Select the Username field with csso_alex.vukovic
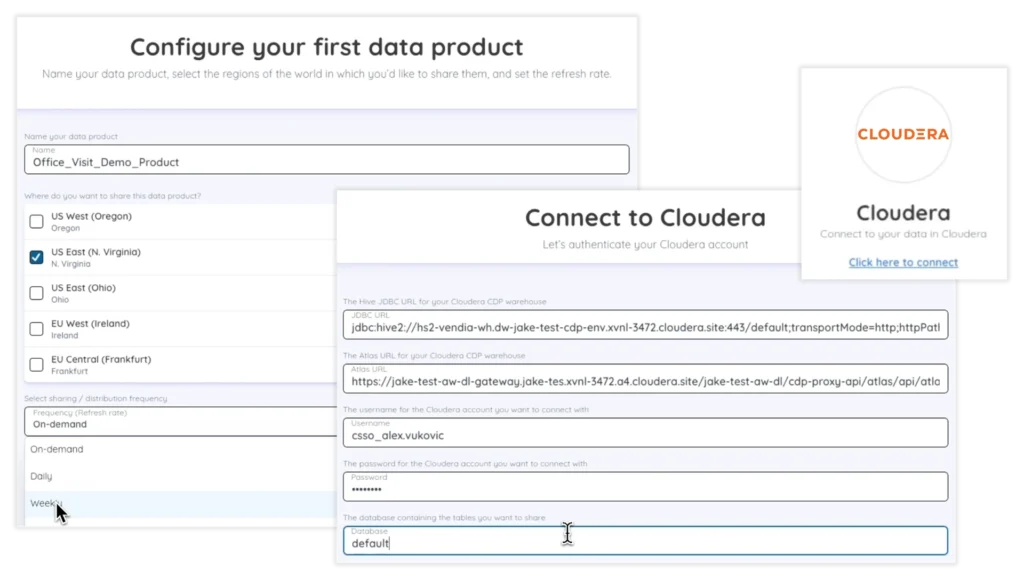1024x580 pixels. pos(645,433)
